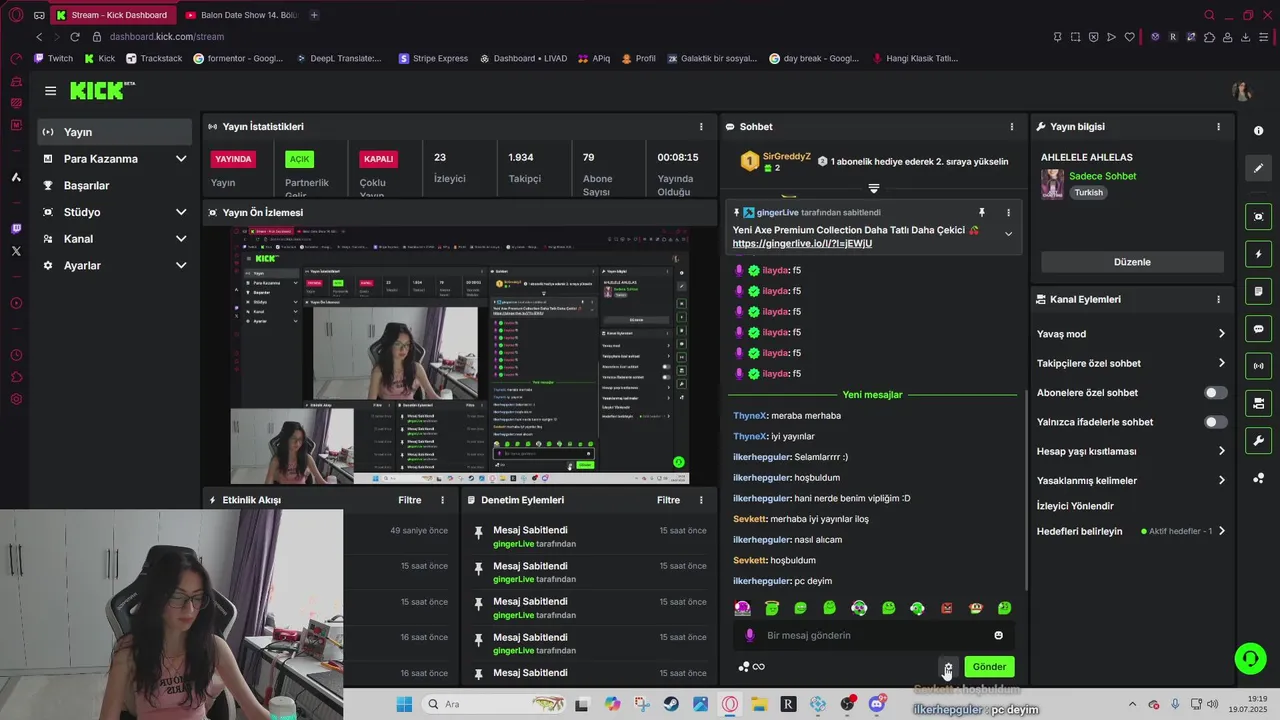Select the Stream - Kick Dashboard tab
This screenshot has width=1280, height=720.
pos(113,15)
